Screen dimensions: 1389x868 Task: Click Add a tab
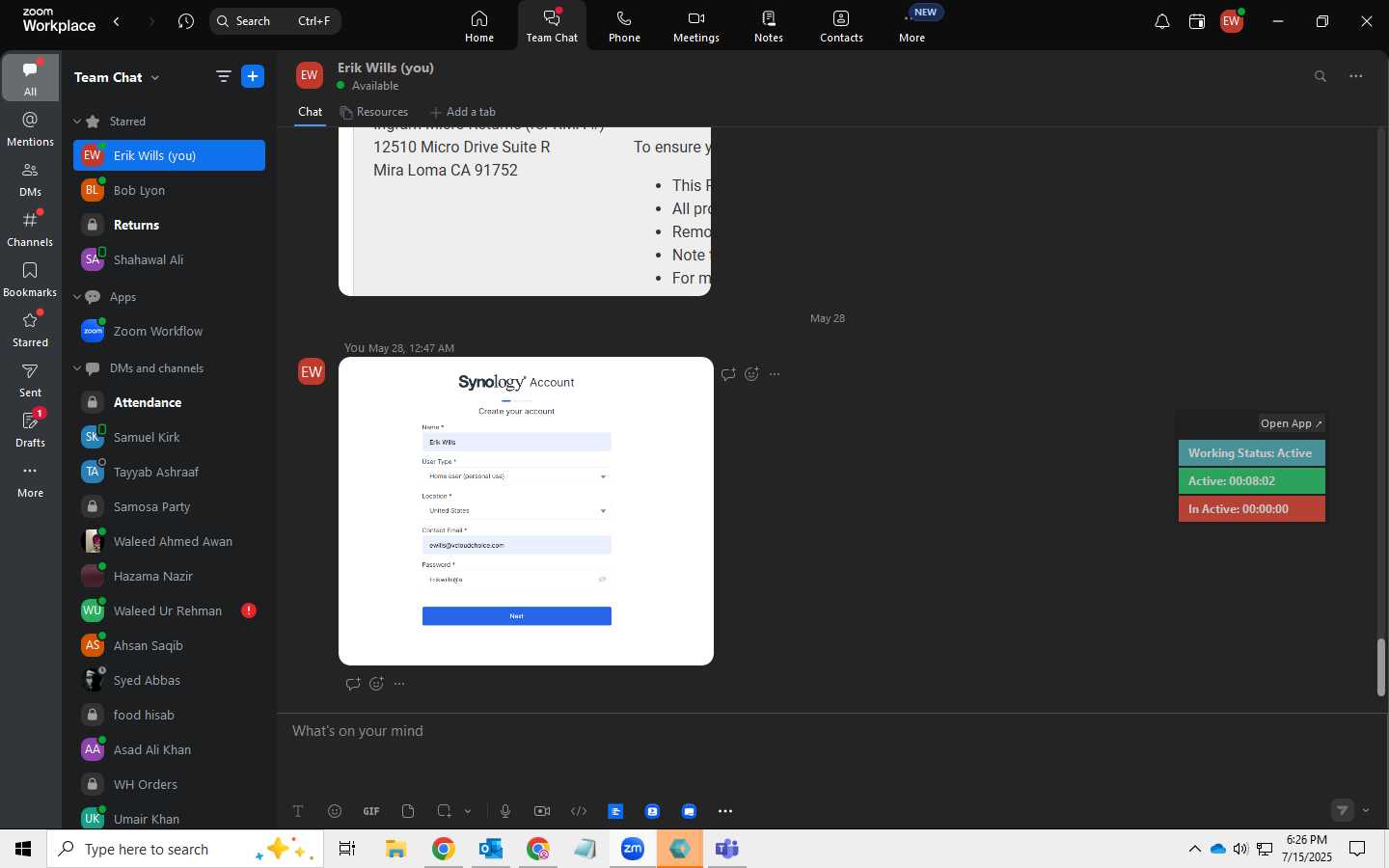tap(463, 112)
